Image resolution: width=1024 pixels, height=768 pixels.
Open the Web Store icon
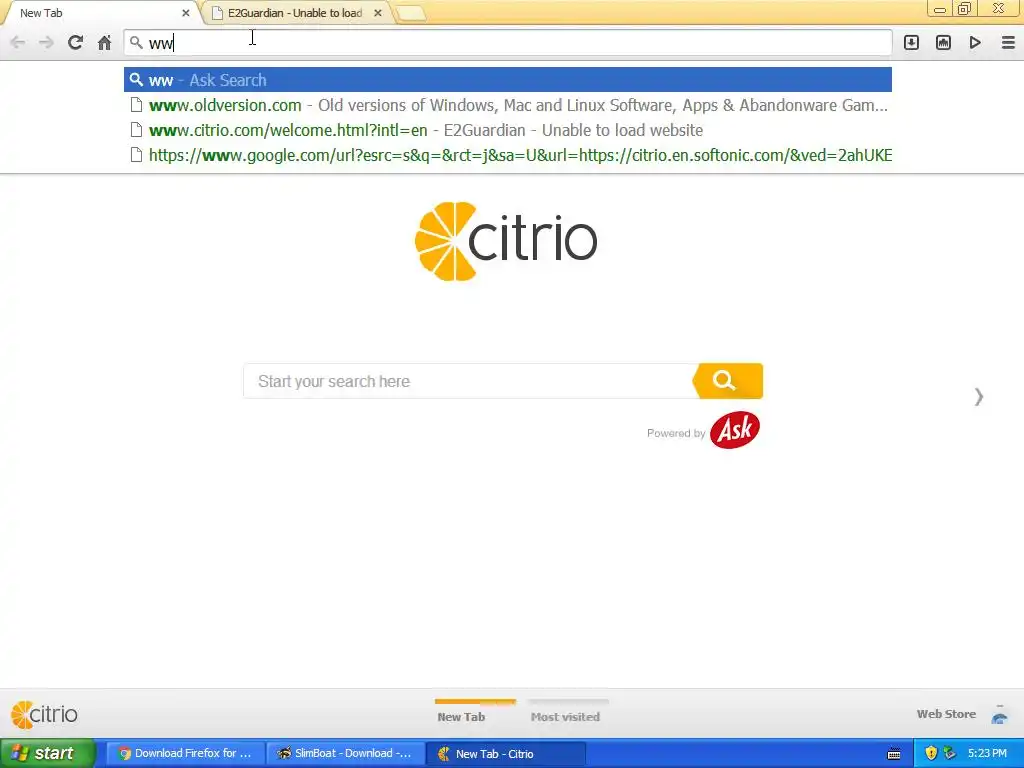coord(1000,714)
